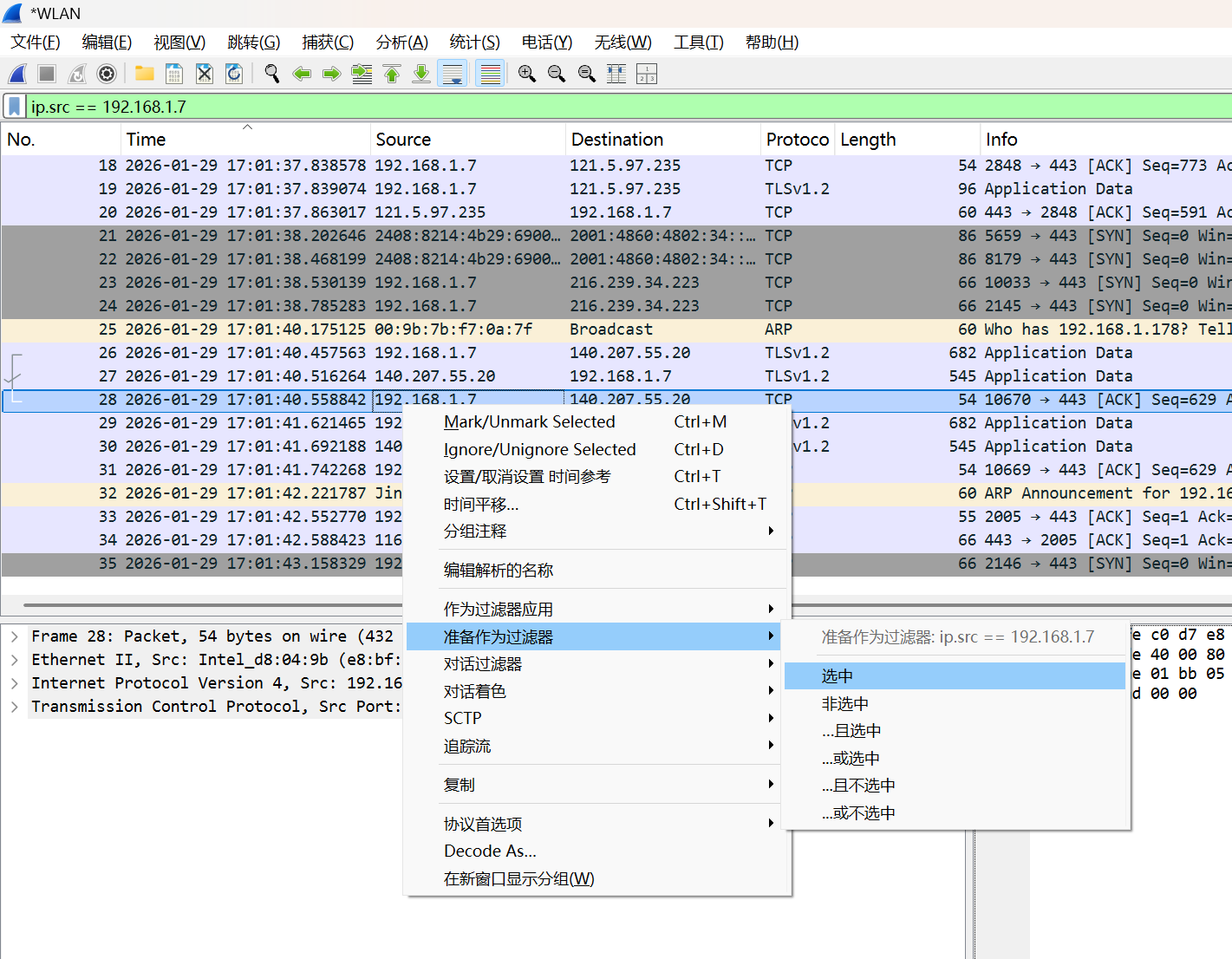This screenshot has width=1232, height=959.
Task: Open the 工具(T) menu
Action: pyautogui.click(x=699, y=42)
